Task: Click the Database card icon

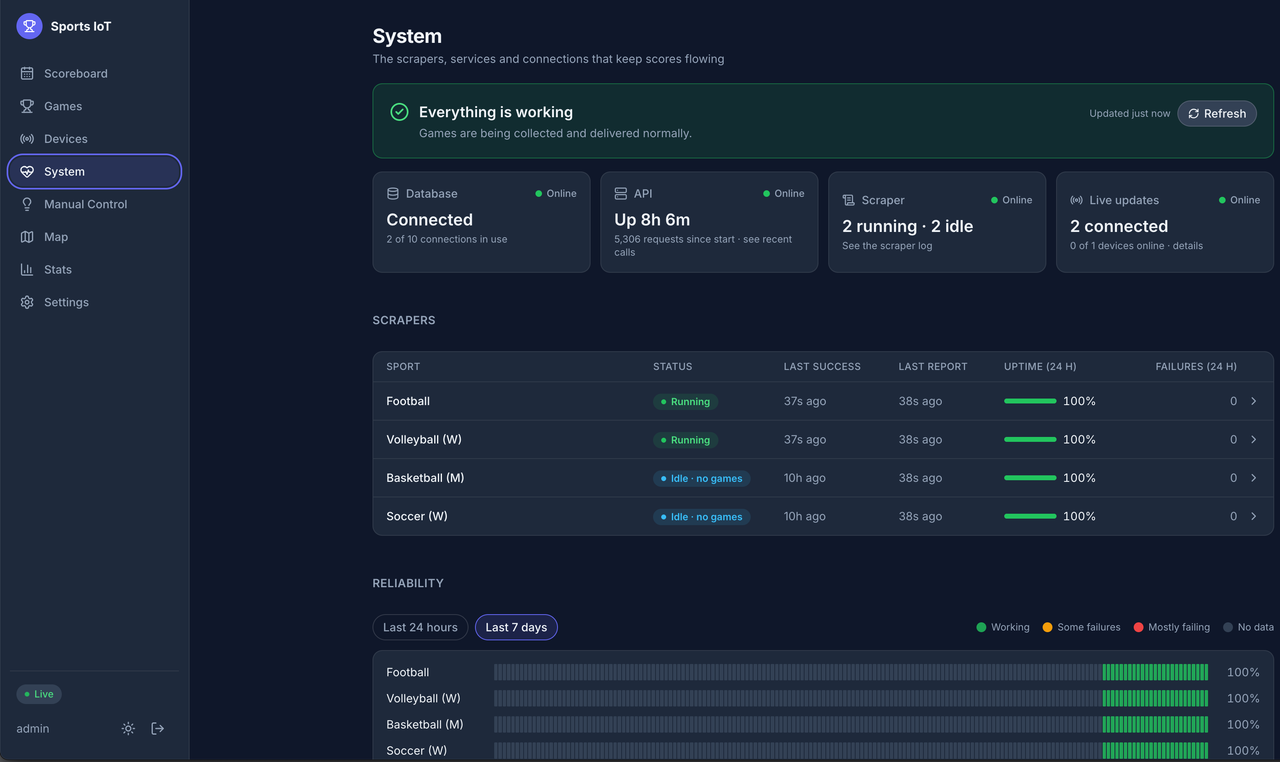Action: 393,194
